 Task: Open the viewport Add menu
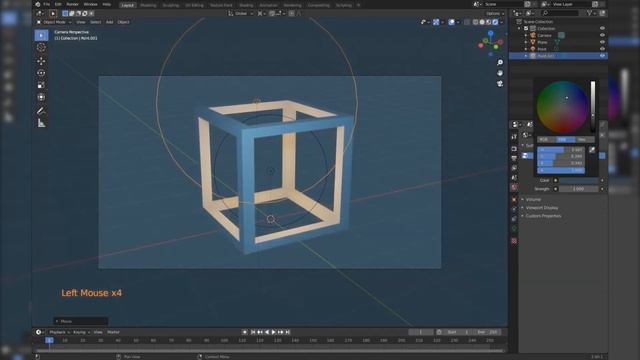(x=109, y=22)
